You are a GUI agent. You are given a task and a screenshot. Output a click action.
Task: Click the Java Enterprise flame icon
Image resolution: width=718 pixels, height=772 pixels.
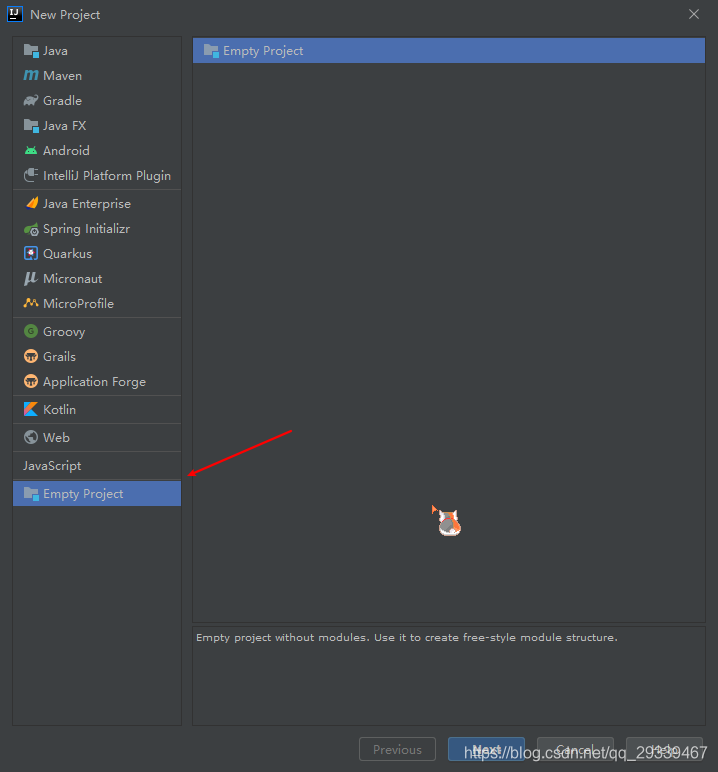[32, 203]
